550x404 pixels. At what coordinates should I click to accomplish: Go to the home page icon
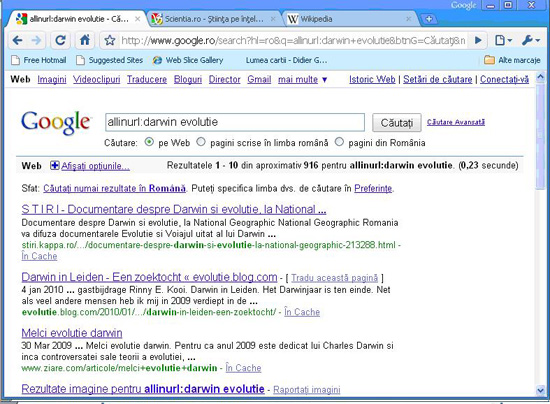[85, 41]
